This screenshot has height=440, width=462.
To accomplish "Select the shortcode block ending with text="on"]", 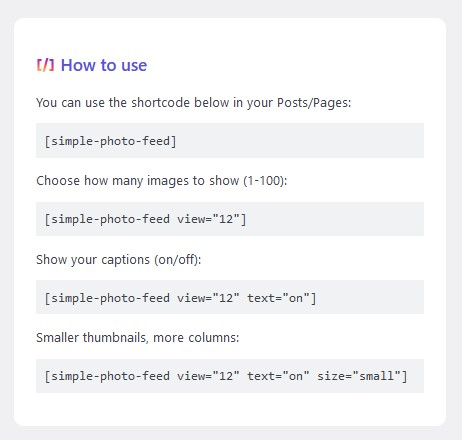I will 230,297.
